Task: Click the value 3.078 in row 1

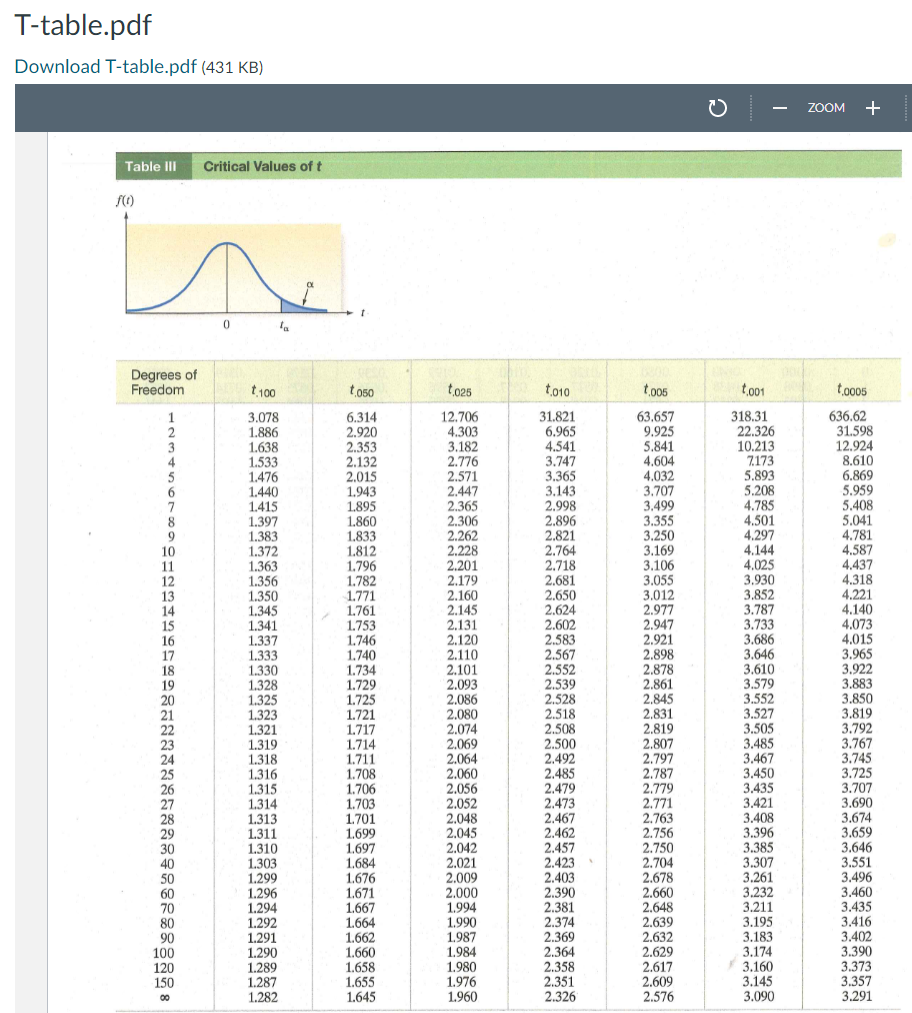Action: pos(264,417)
